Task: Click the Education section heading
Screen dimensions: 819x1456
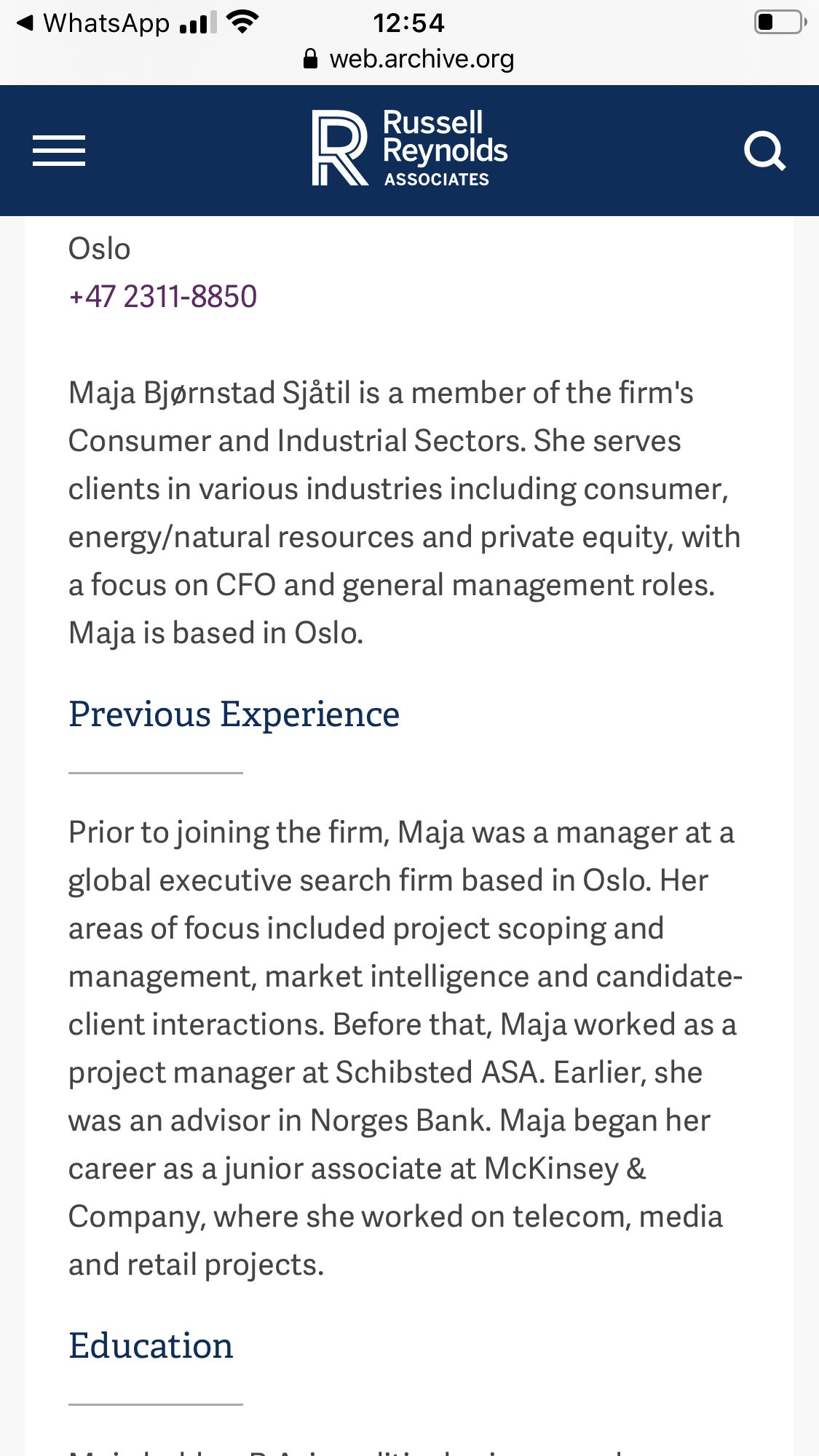Action: (151, 1345)
